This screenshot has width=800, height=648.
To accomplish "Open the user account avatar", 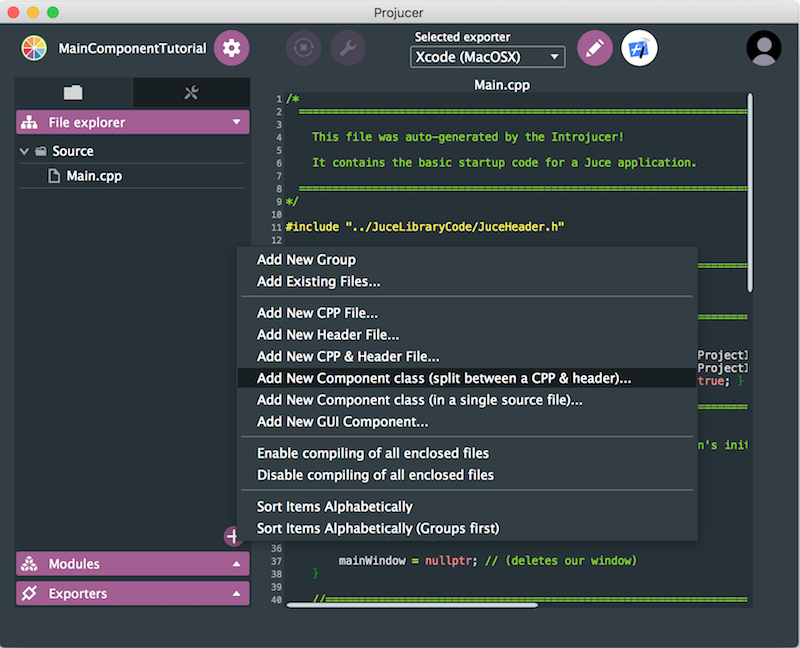I will (764, 48).
